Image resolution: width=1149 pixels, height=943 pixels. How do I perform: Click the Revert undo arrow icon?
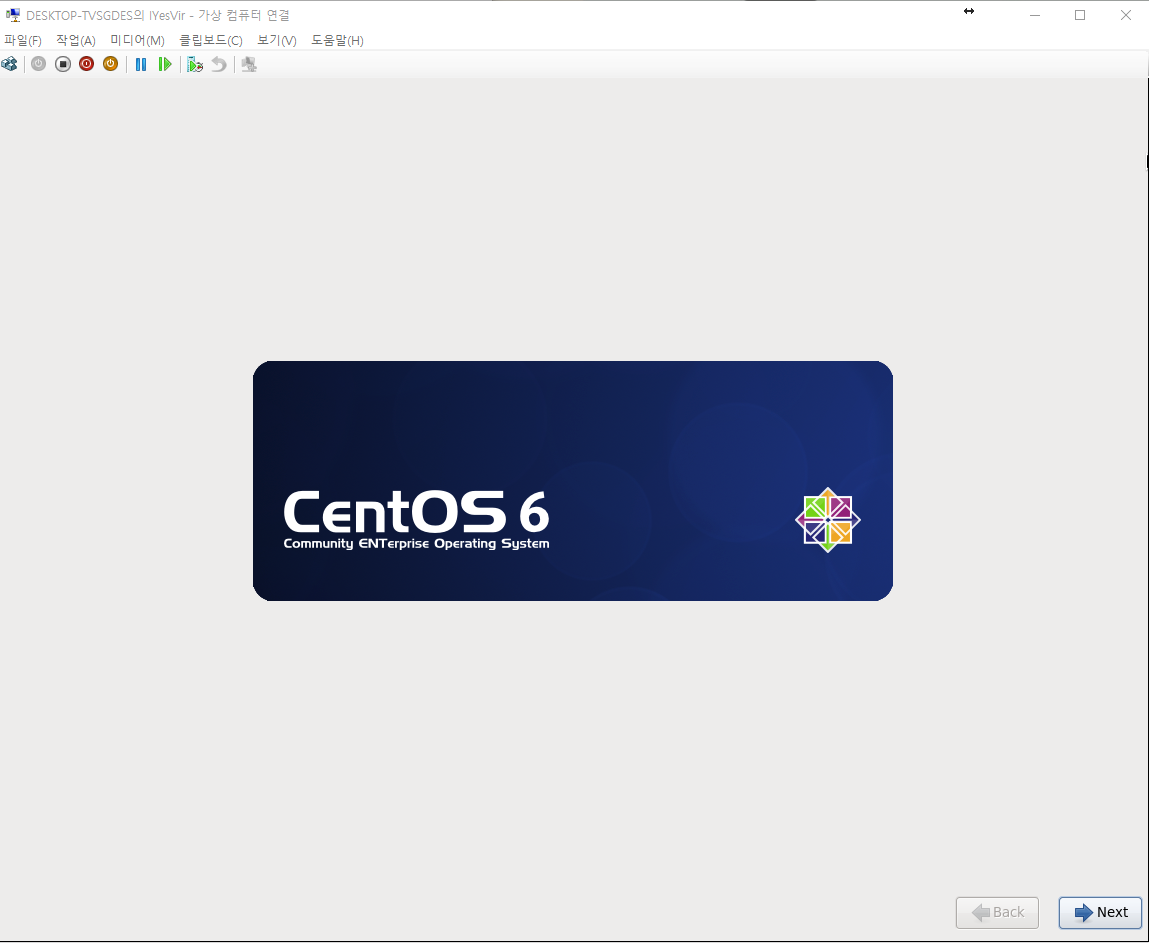tap(218, 64)
